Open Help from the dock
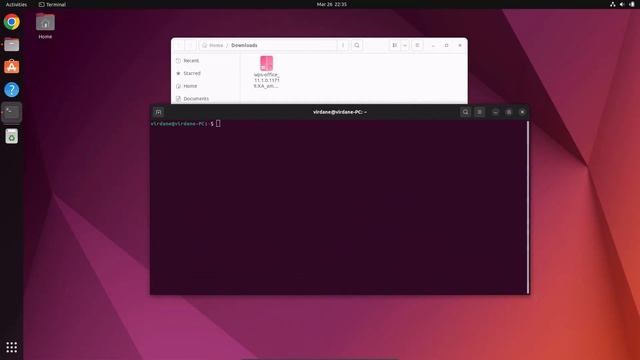640x360 pixels. pyautogui.click(x=11, y=89)
